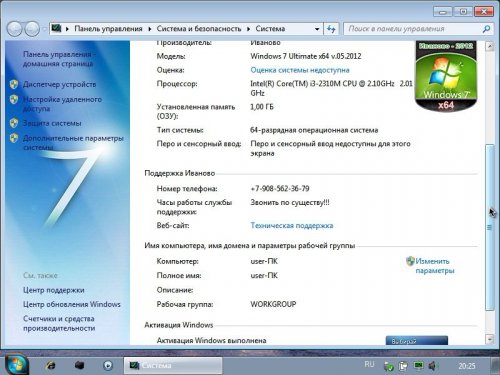Click shield icon next to Дополнительные параметры системы
The image size is (500, 375).
[x=14, y=138]
